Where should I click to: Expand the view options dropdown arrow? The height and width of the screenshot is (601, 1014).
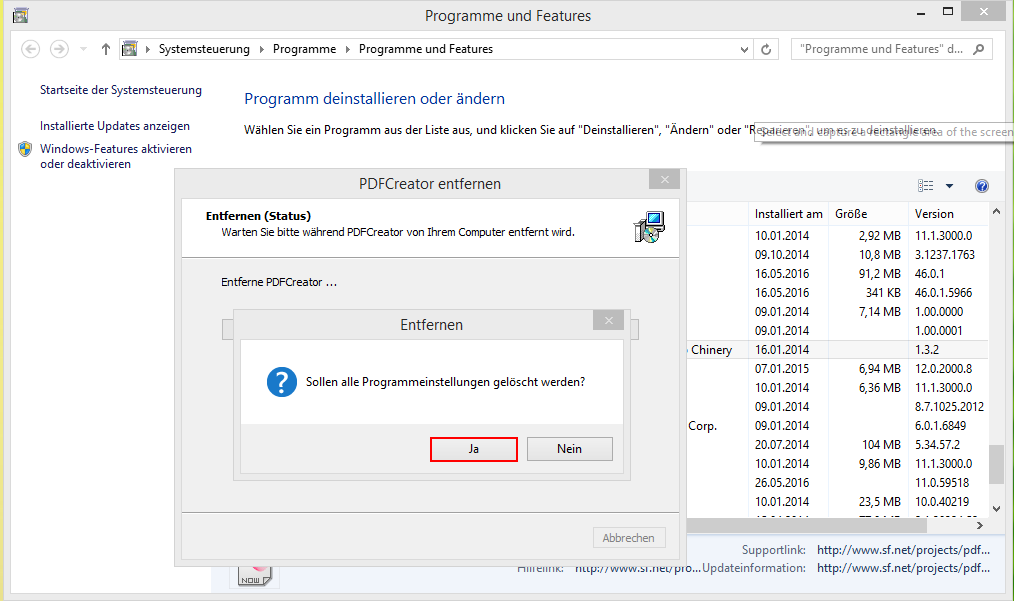coord(949,186)
